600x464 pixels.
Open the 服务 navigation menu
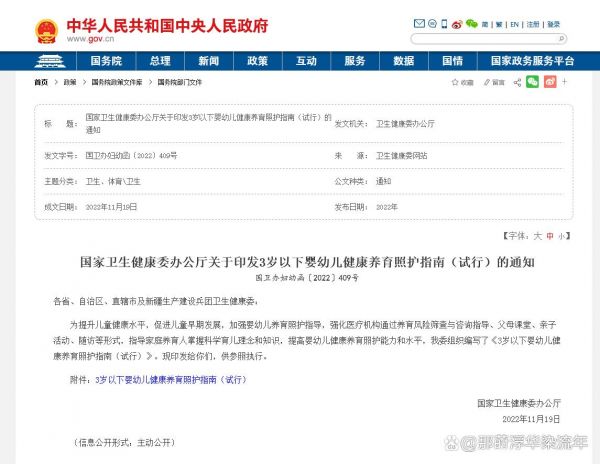[x=354, y=60]
